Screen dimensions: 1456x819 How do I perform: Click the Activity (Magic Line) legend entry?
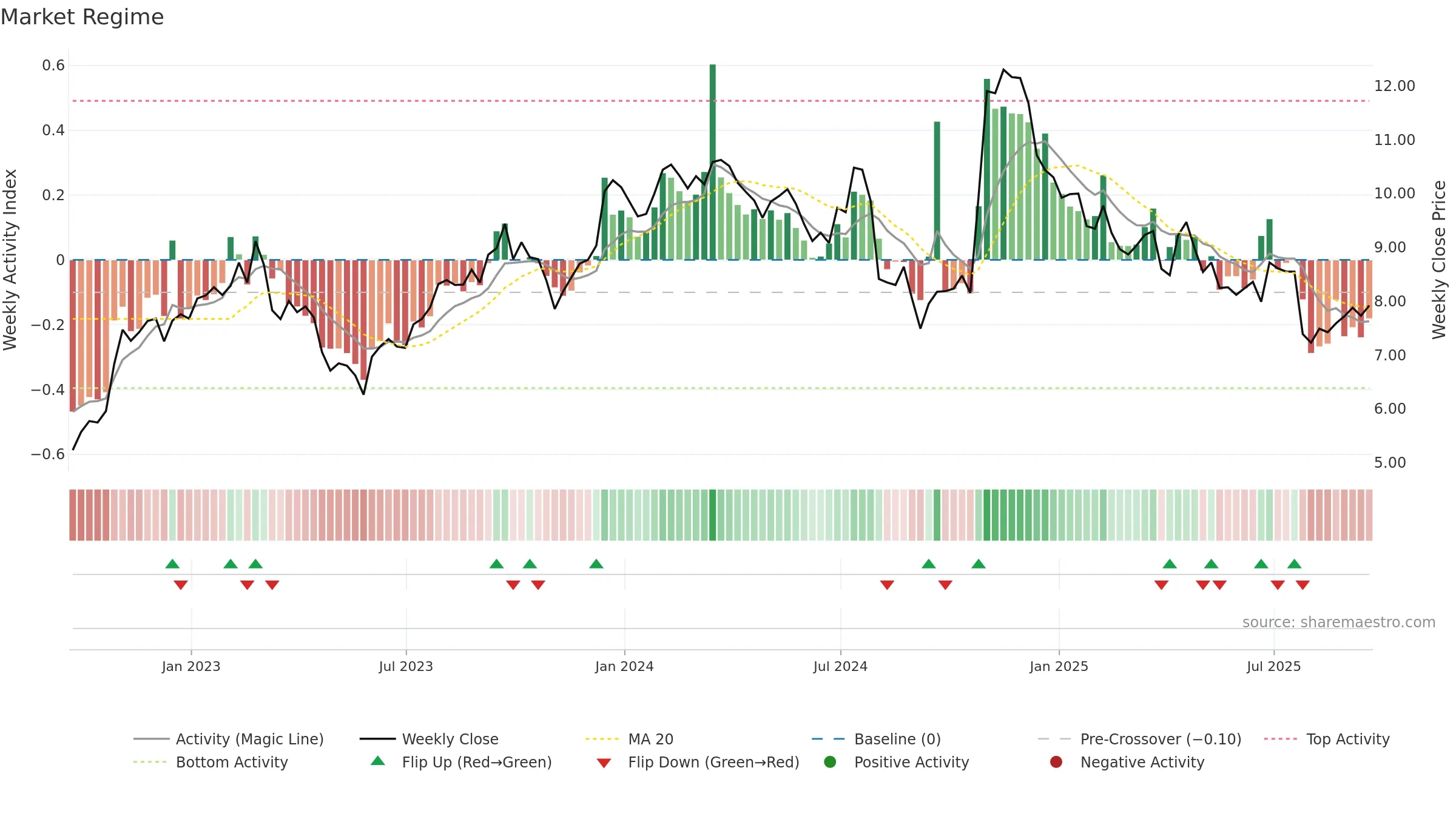click(229, 739)
